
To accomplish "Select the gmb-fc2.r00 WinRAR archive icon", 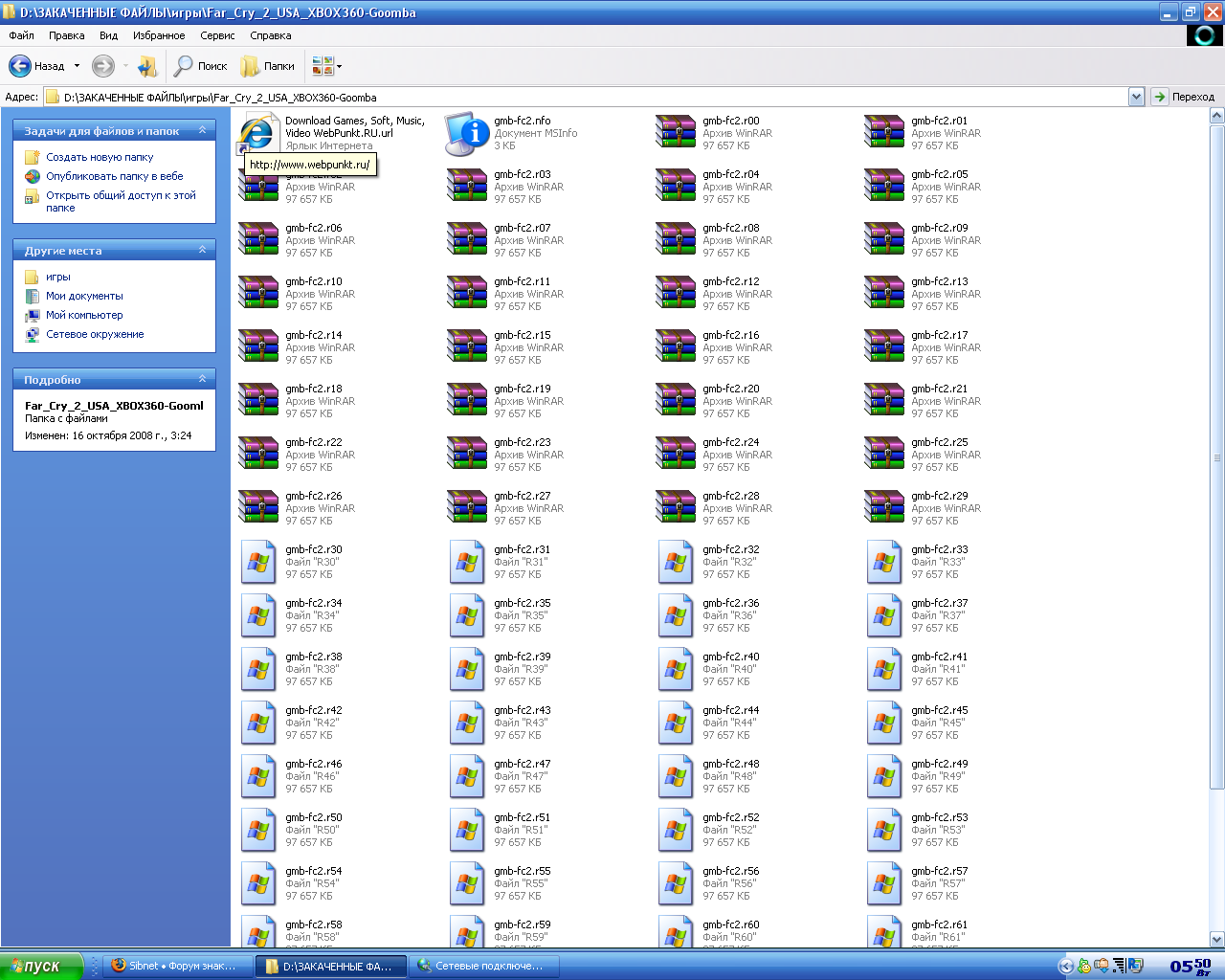I will pos(676,132).
